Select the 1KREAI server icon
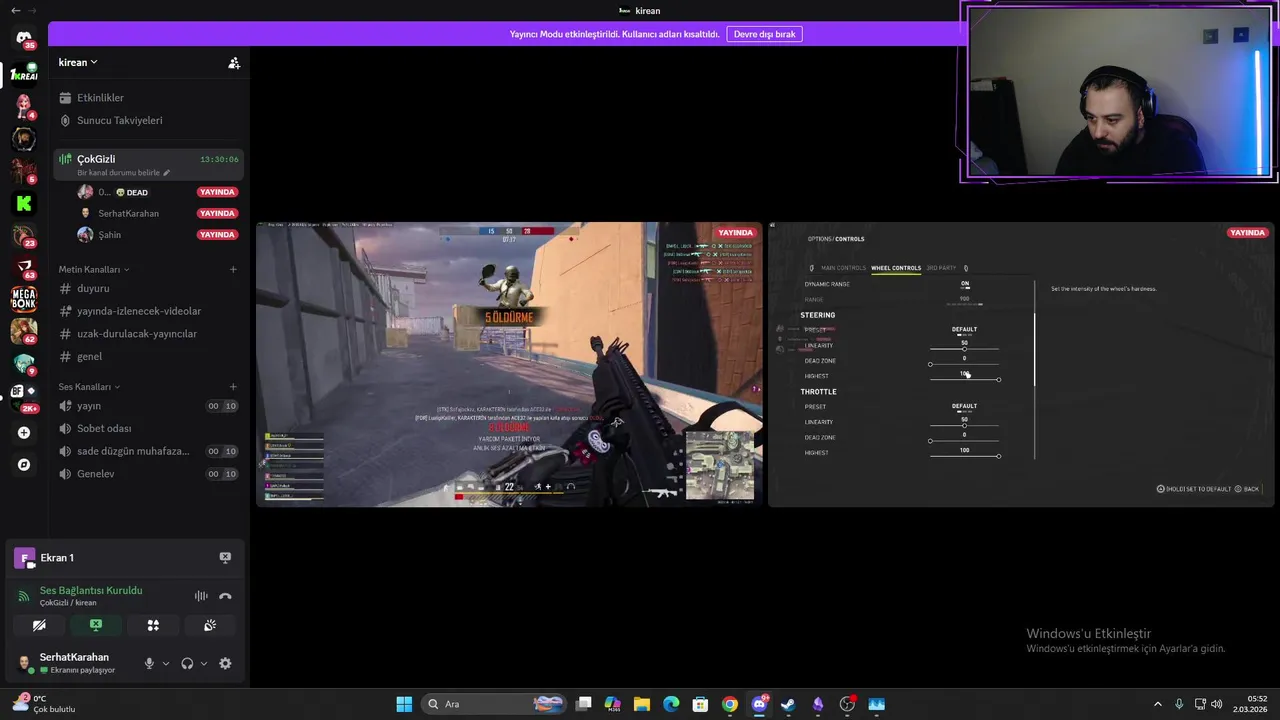The height and width of the screenshot is (720, 1280). (24, 74)
